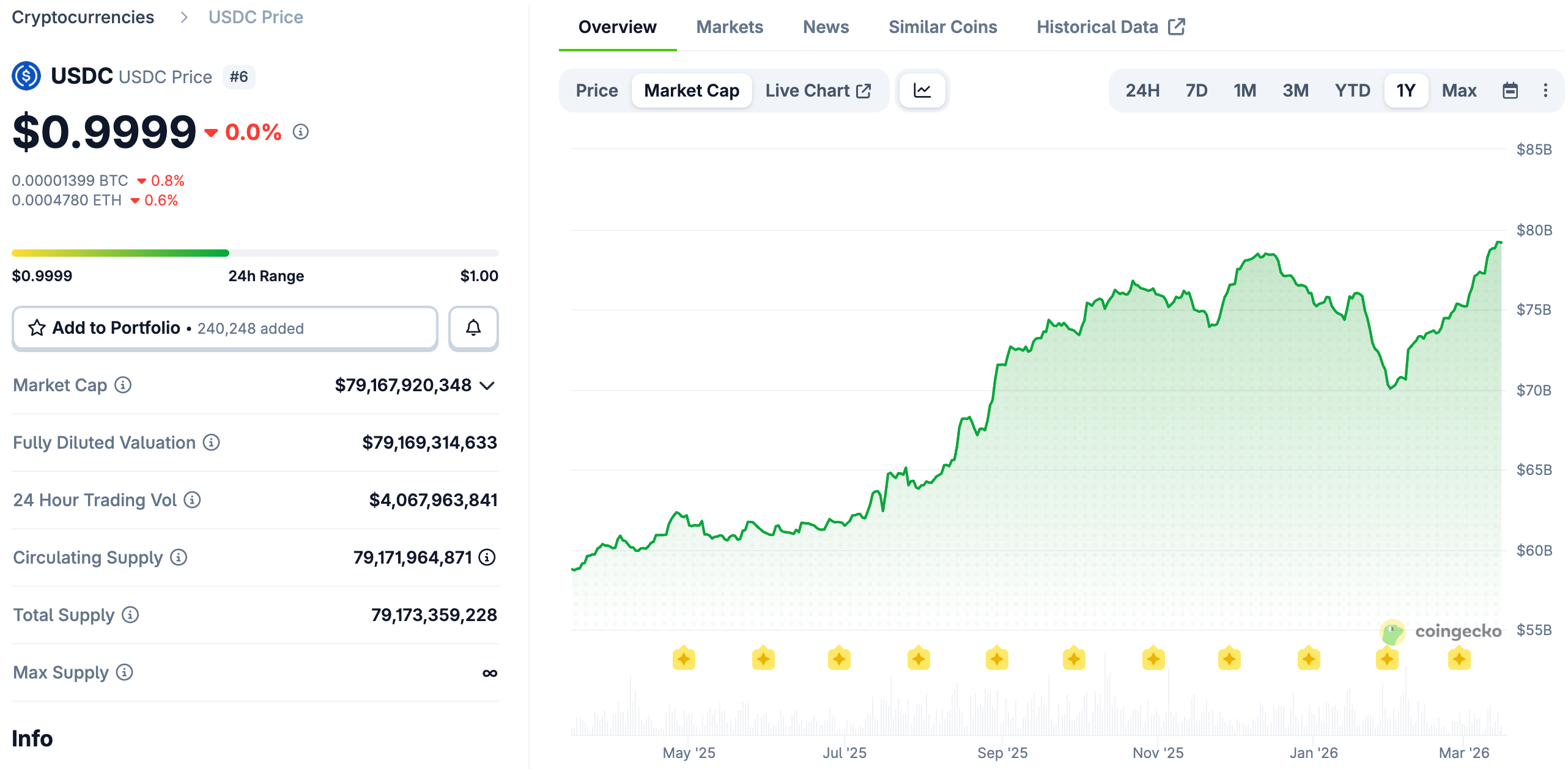Click the USDC coin logo
This screenshot has width=1568, height=769.
click(x=26, y=76)
